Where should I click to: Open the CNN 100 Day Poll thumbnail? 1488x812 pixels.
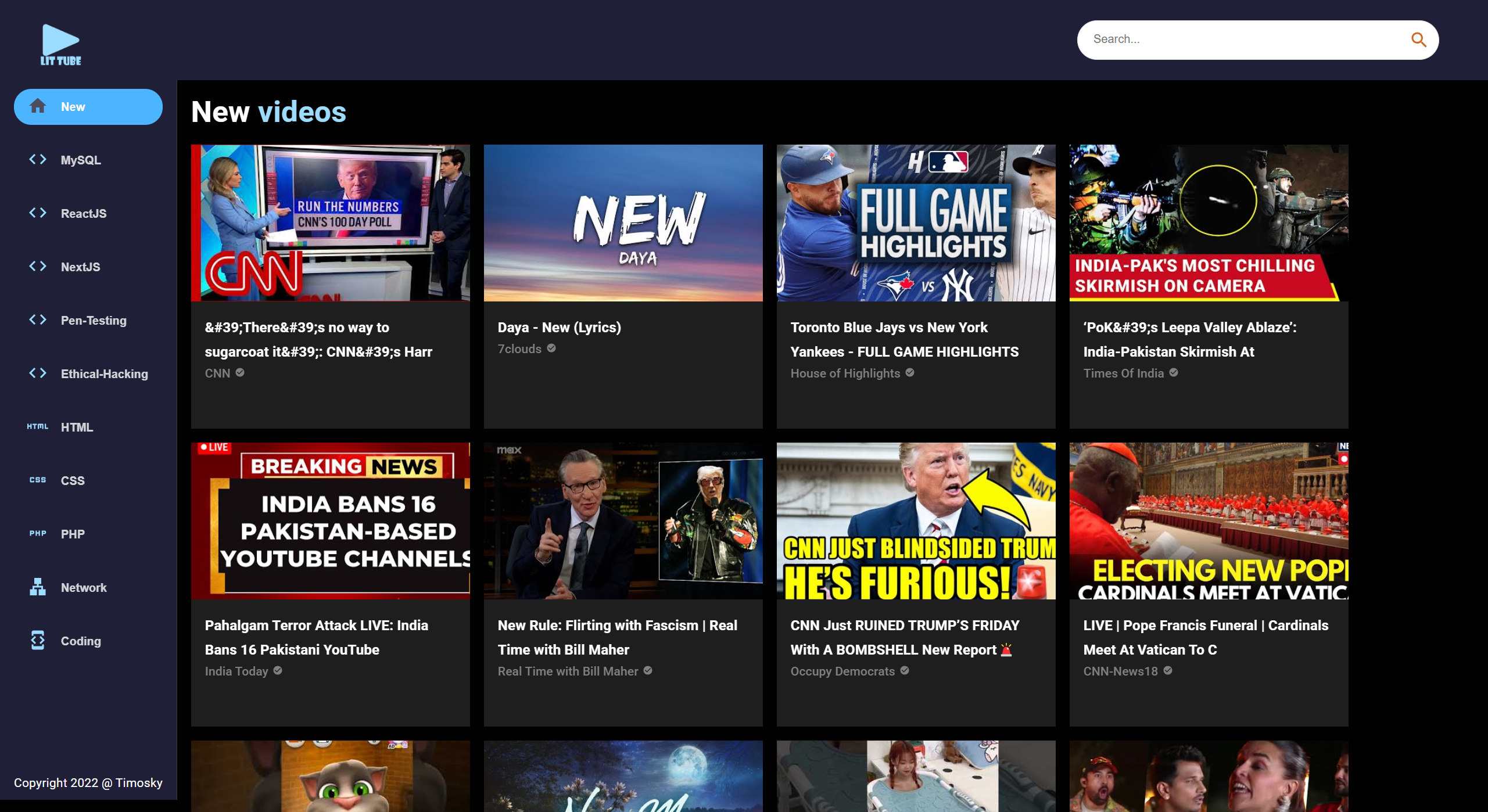[331, 223]
